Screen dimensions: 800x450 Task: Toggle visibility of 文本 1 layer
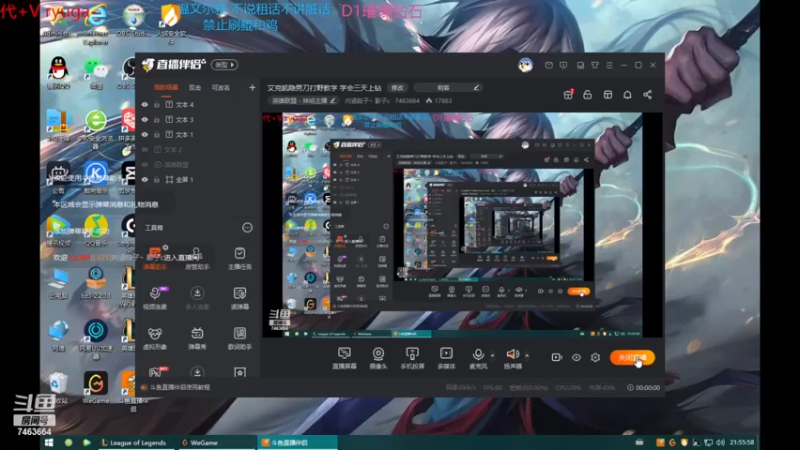click(x=145, y=135)
